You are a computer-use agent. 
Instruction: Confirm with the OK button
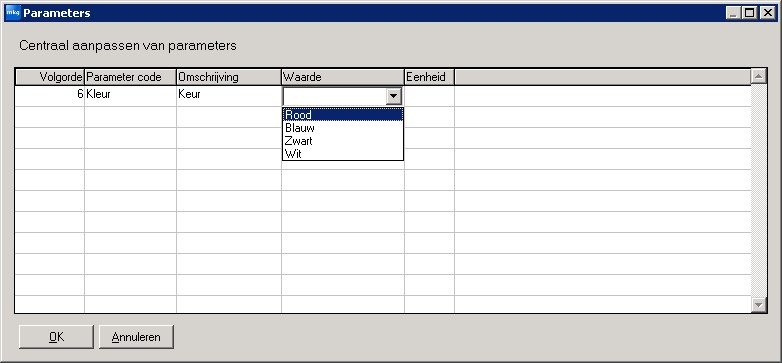tap(56, 337)
